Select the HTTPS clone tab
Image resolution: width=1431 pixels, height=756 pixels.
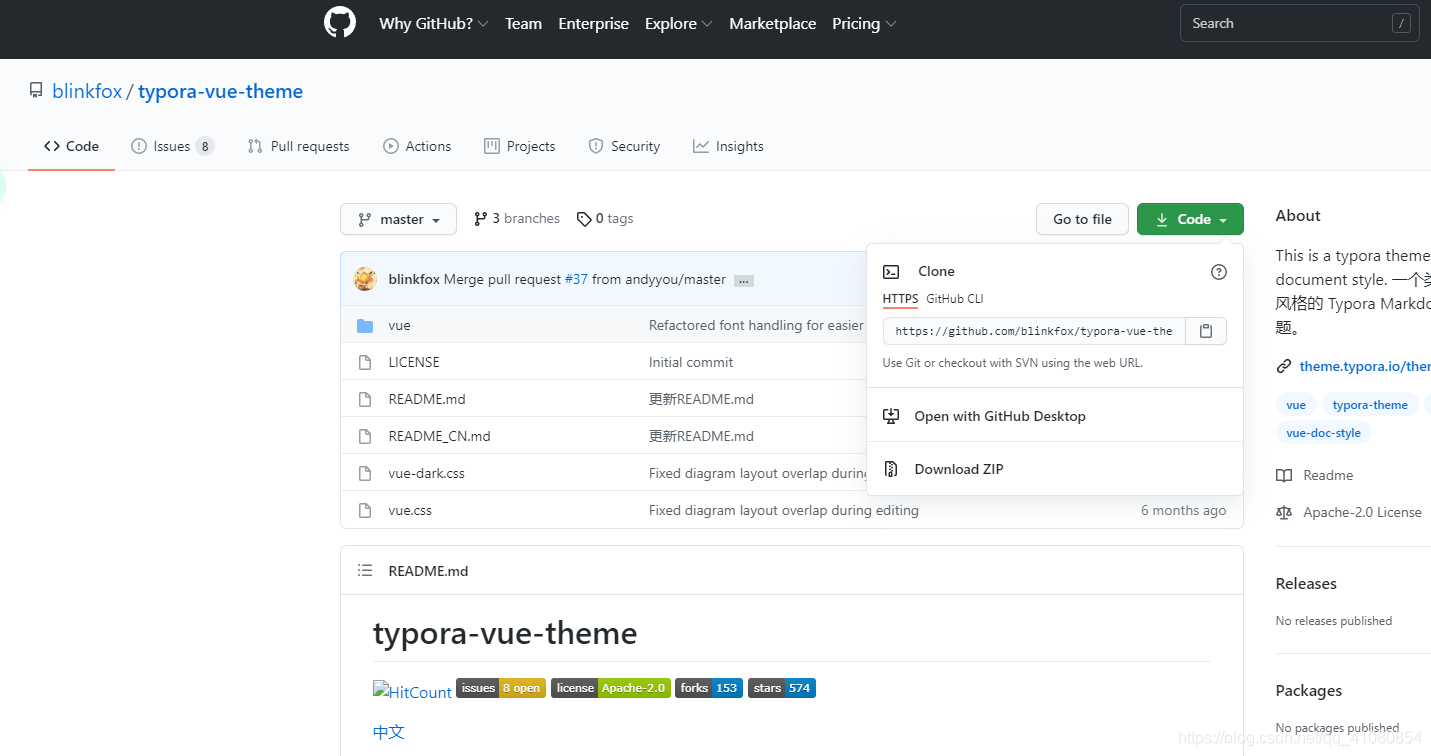pyautogui.click(x=900, y=299)
